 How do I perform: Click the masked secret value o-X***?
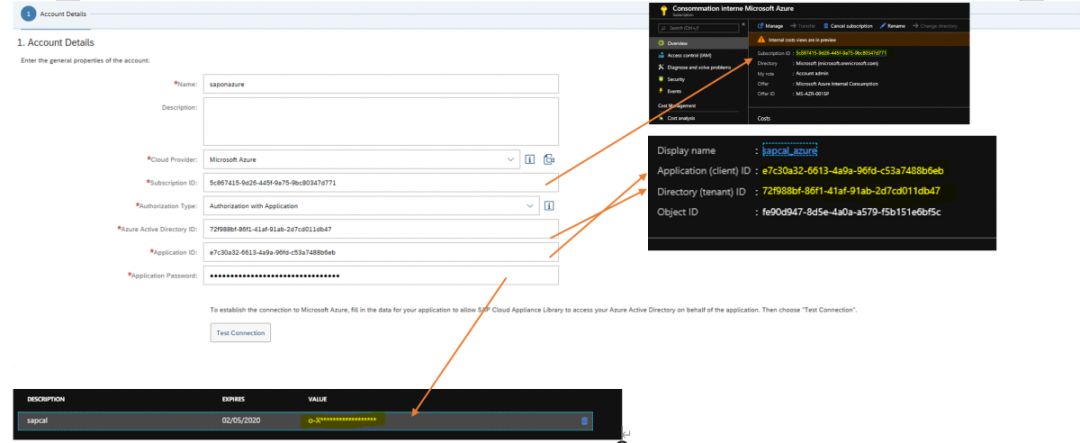click(x=342, y=420)
